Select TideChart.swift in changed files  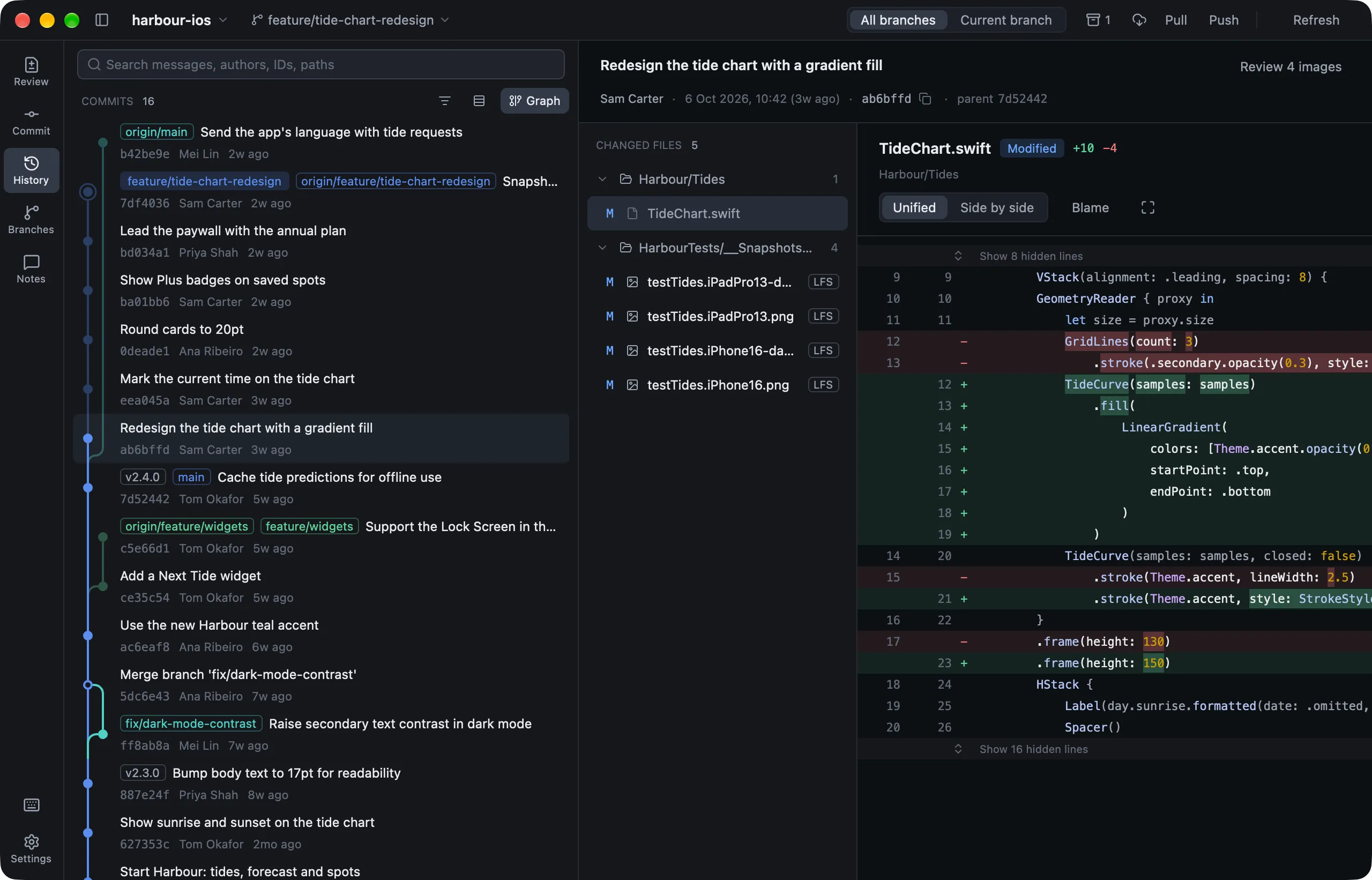[717, 213]
